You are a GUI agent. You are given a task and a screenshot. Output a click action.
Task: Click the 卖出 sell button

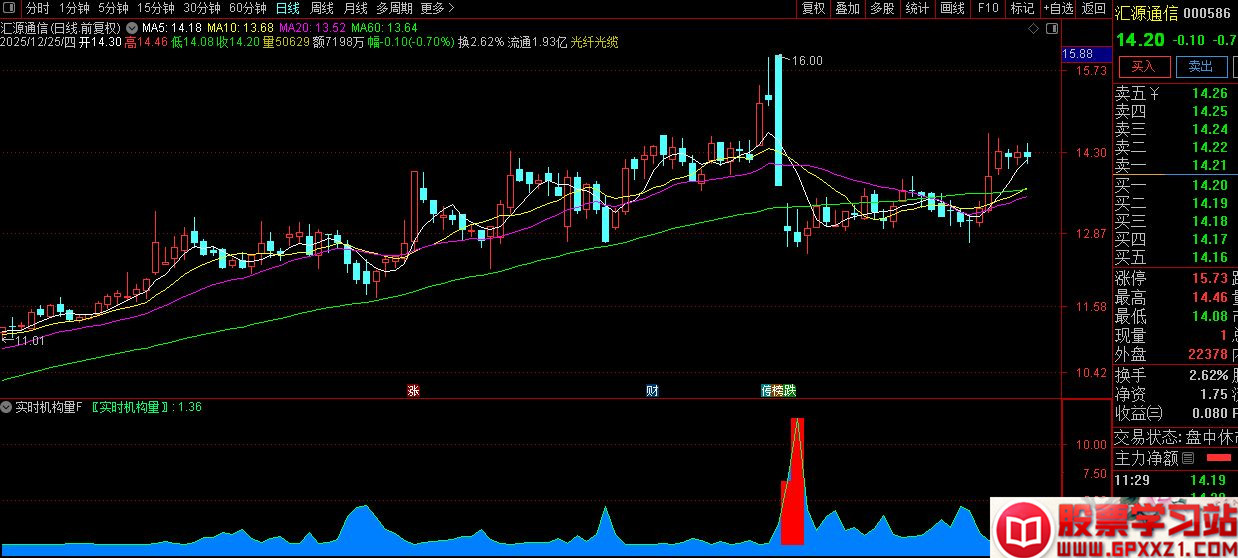click(1200, 66)
